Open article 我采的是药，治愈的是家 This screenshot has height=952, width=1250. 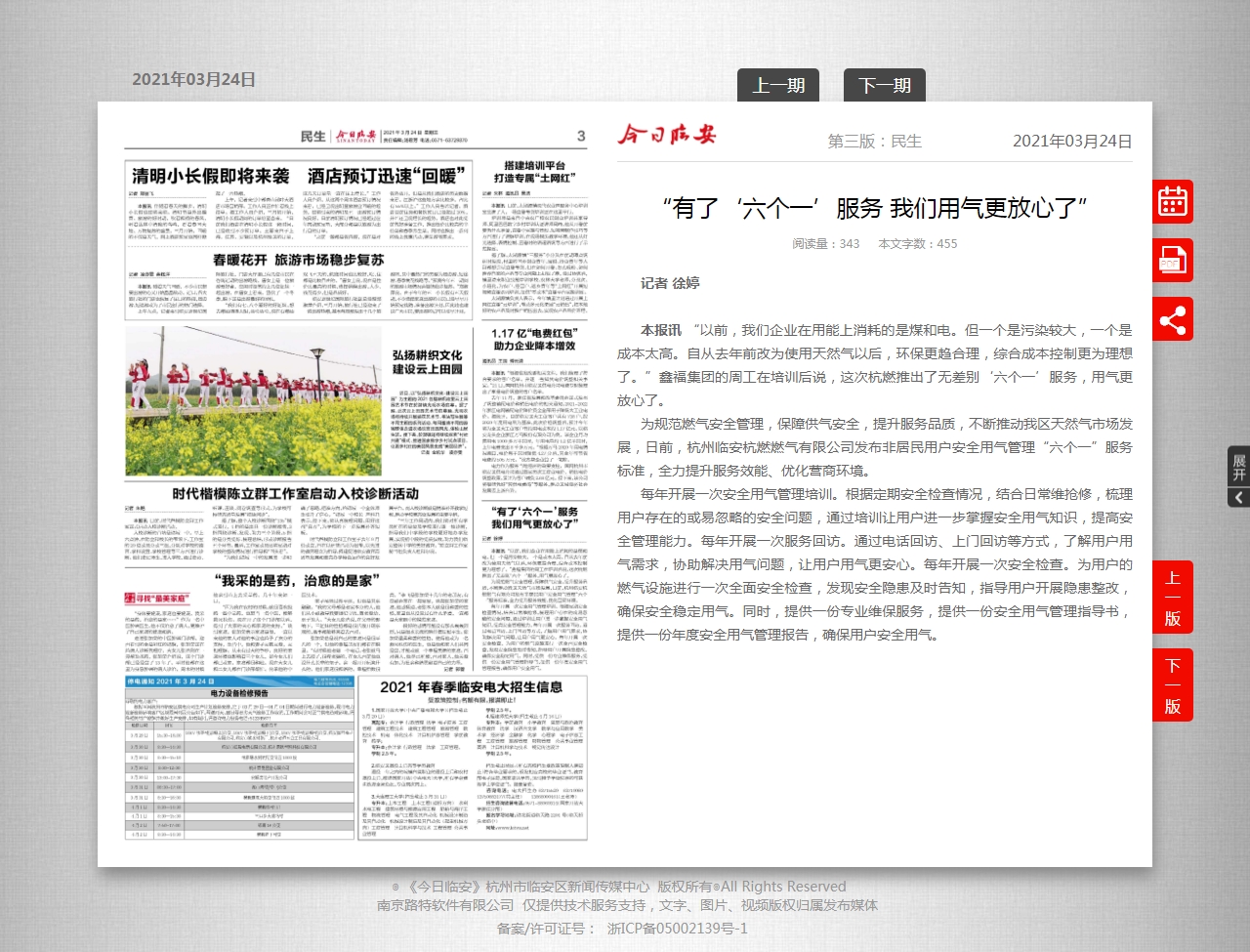pos(295,581)
